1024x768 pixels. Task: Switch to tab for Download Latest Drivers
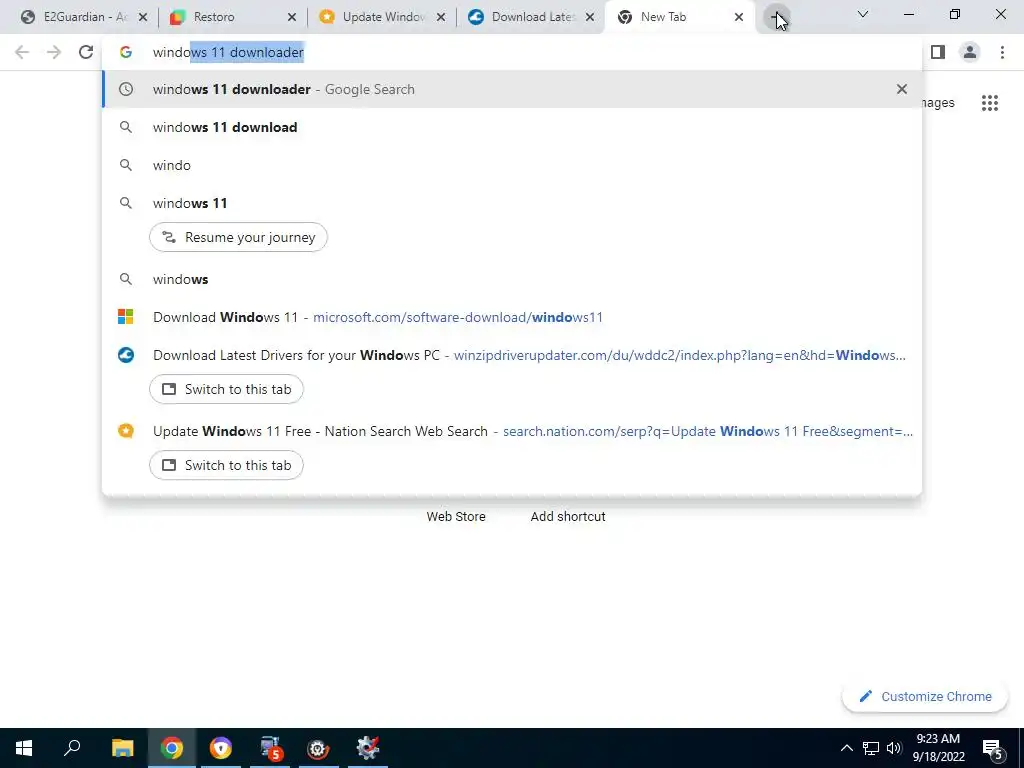(226, 389)
